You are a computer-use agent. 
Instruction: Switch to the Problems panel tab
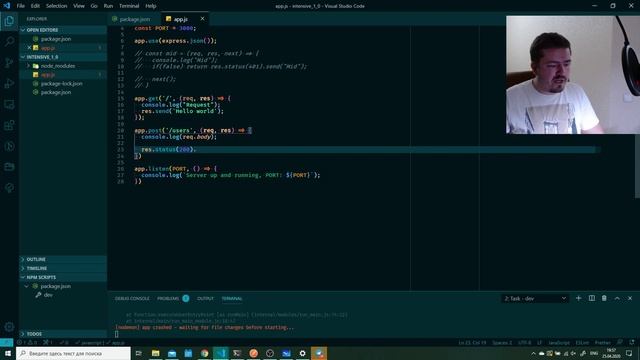tap(168, 298)
